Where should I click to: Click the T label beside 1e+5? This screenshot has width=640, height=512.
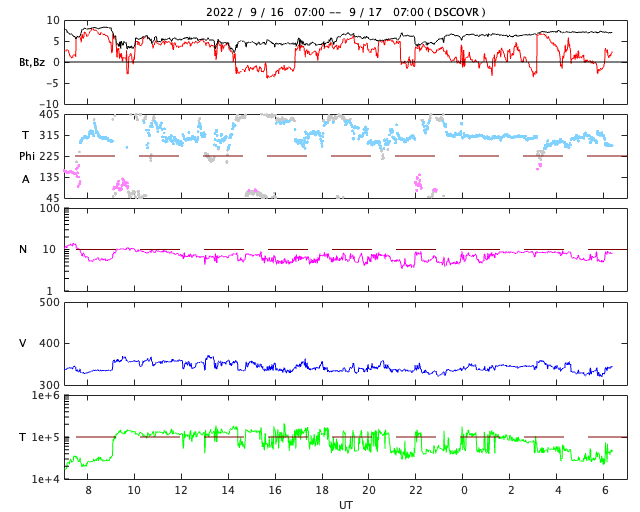(x=23, y=437)
